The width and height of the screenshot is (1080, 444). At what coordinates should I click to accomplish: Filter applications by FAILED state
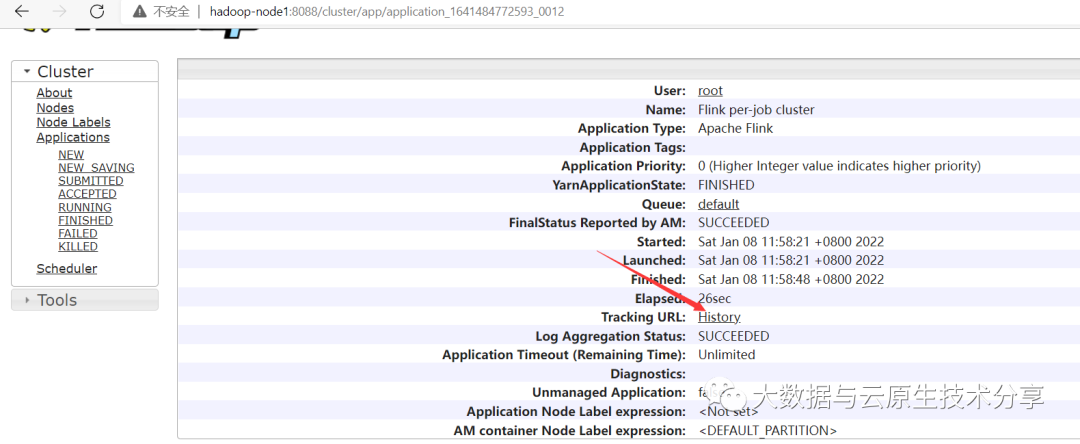(78, 233)
